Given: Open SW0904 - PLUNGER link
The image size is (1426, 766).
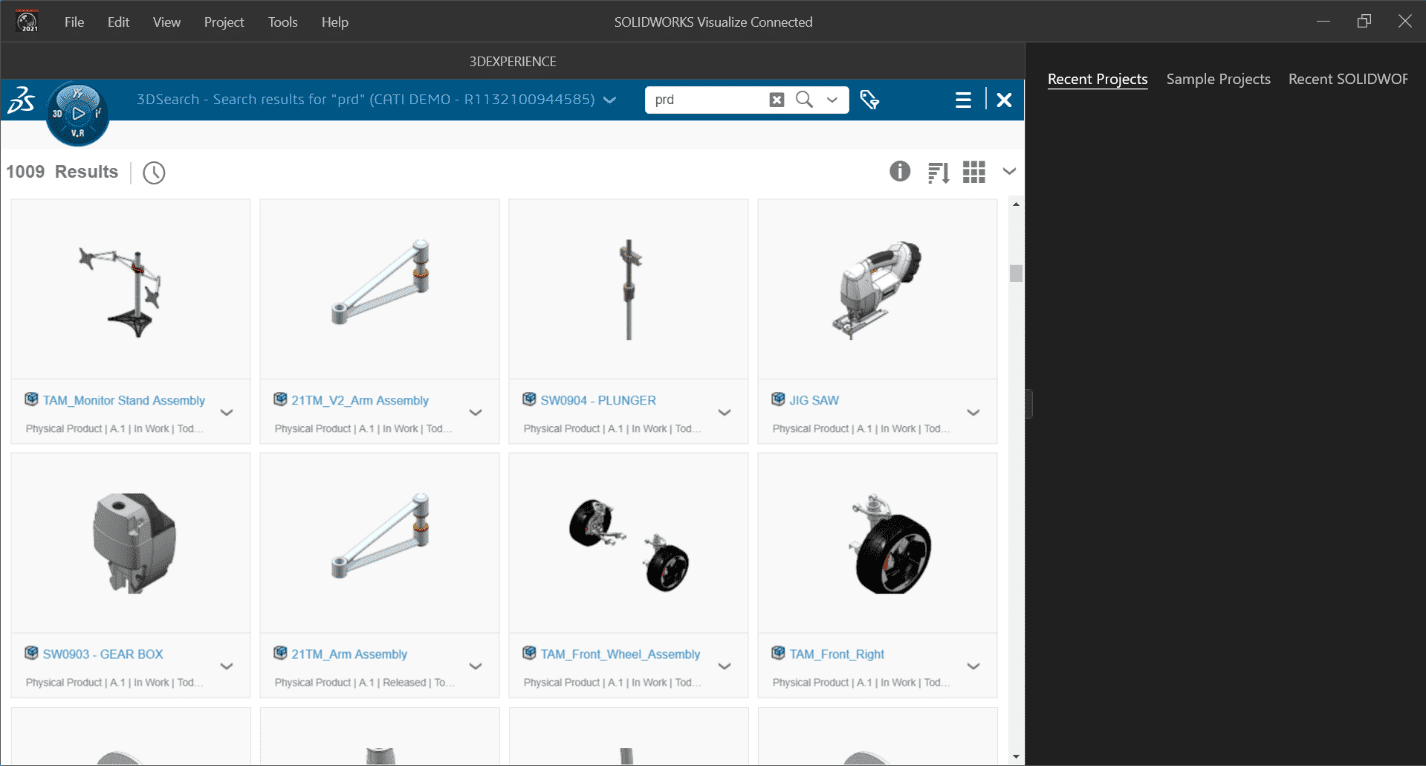Looking at the screenshot, I should tap(598, 400).
